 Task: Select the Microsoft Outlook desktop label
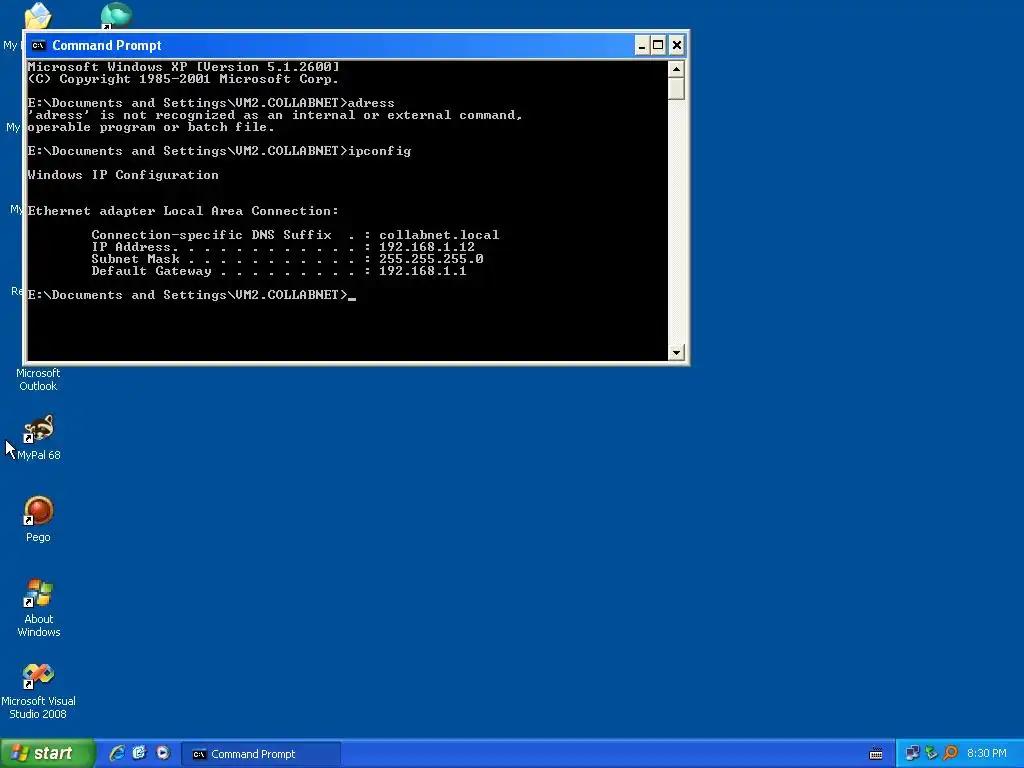tap(38, 379)
